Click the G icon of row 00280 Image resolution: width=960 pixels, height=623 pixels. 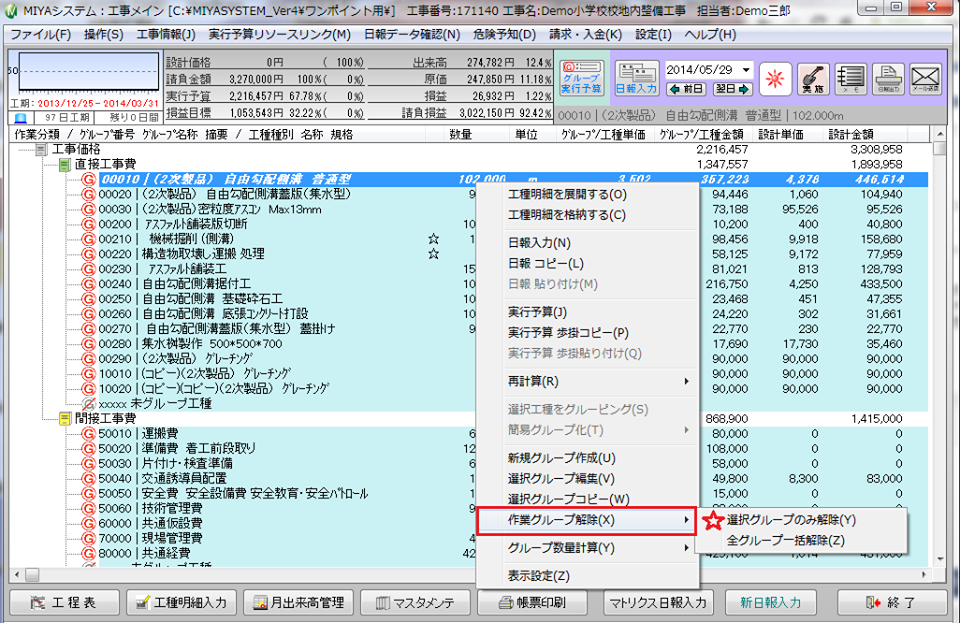tap(89, 344)
